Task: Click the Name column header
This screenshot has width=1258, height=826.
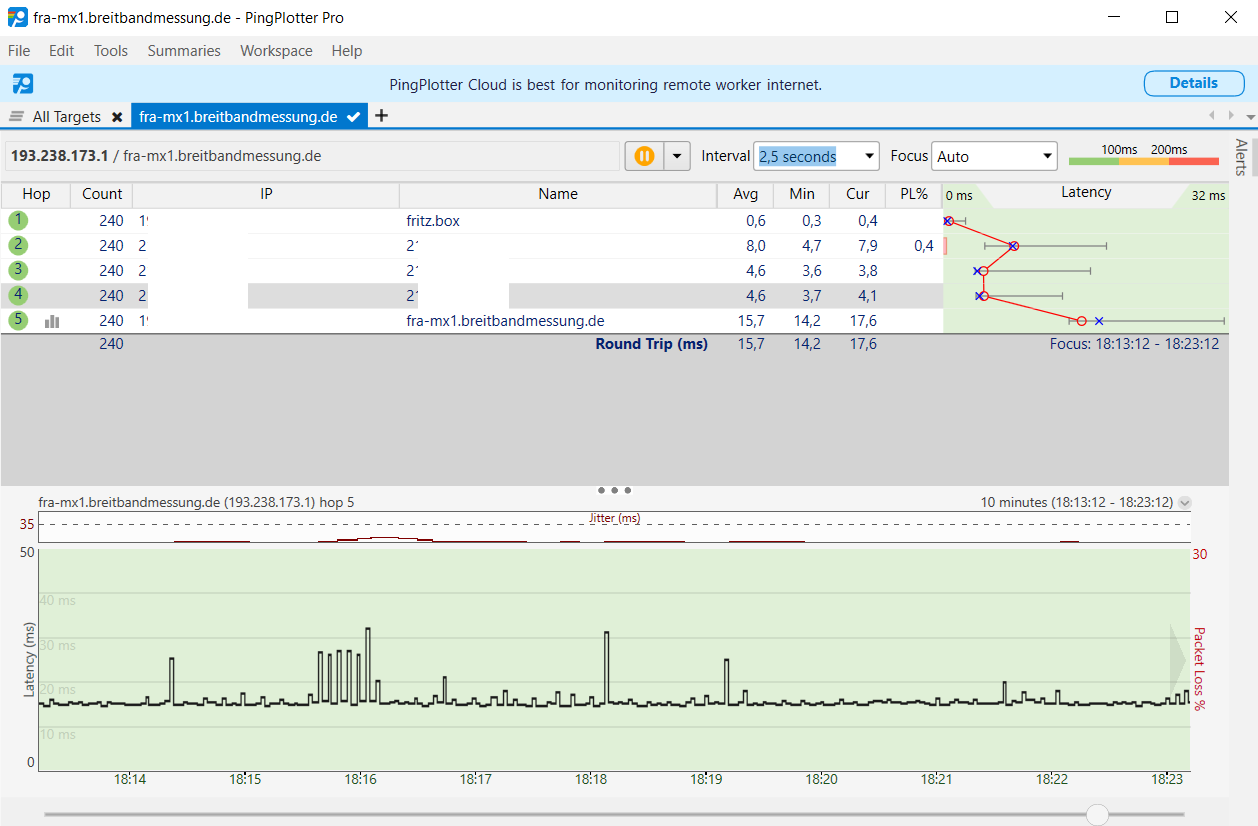Action: [x=558, y=194]
